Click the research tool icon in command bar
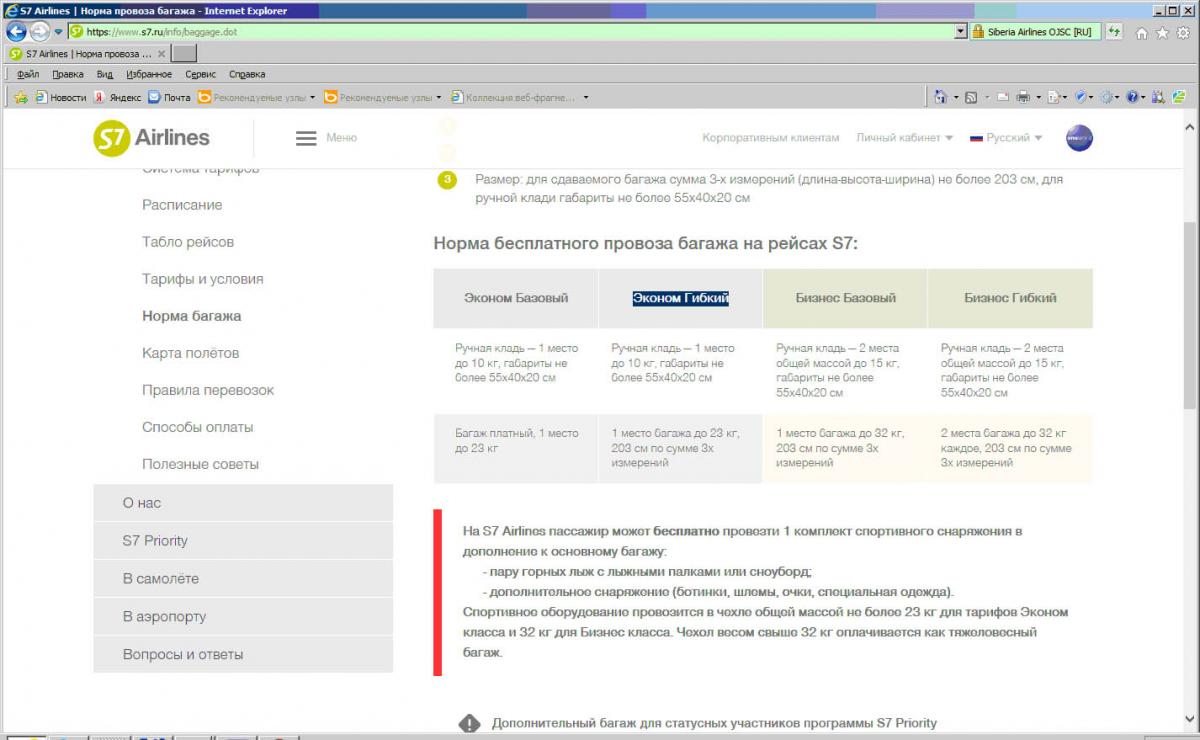The image size is (1200, 740). 1158,97
